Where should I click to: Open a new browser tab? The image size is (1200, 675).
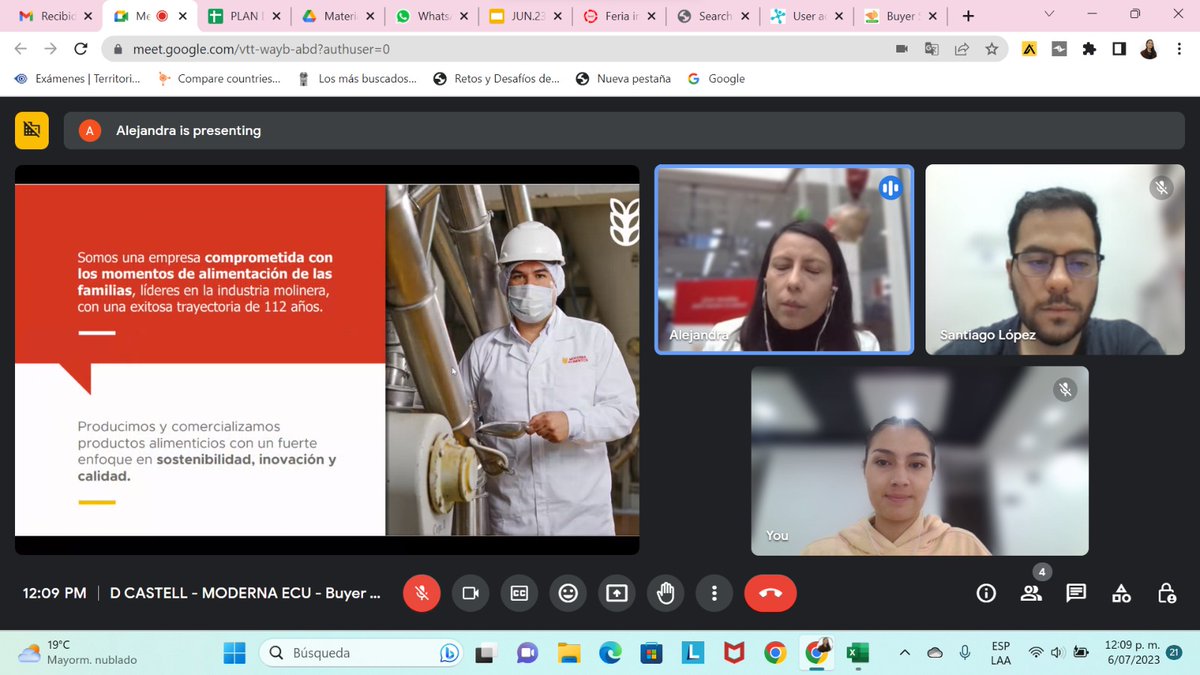[x=967, y=16]
